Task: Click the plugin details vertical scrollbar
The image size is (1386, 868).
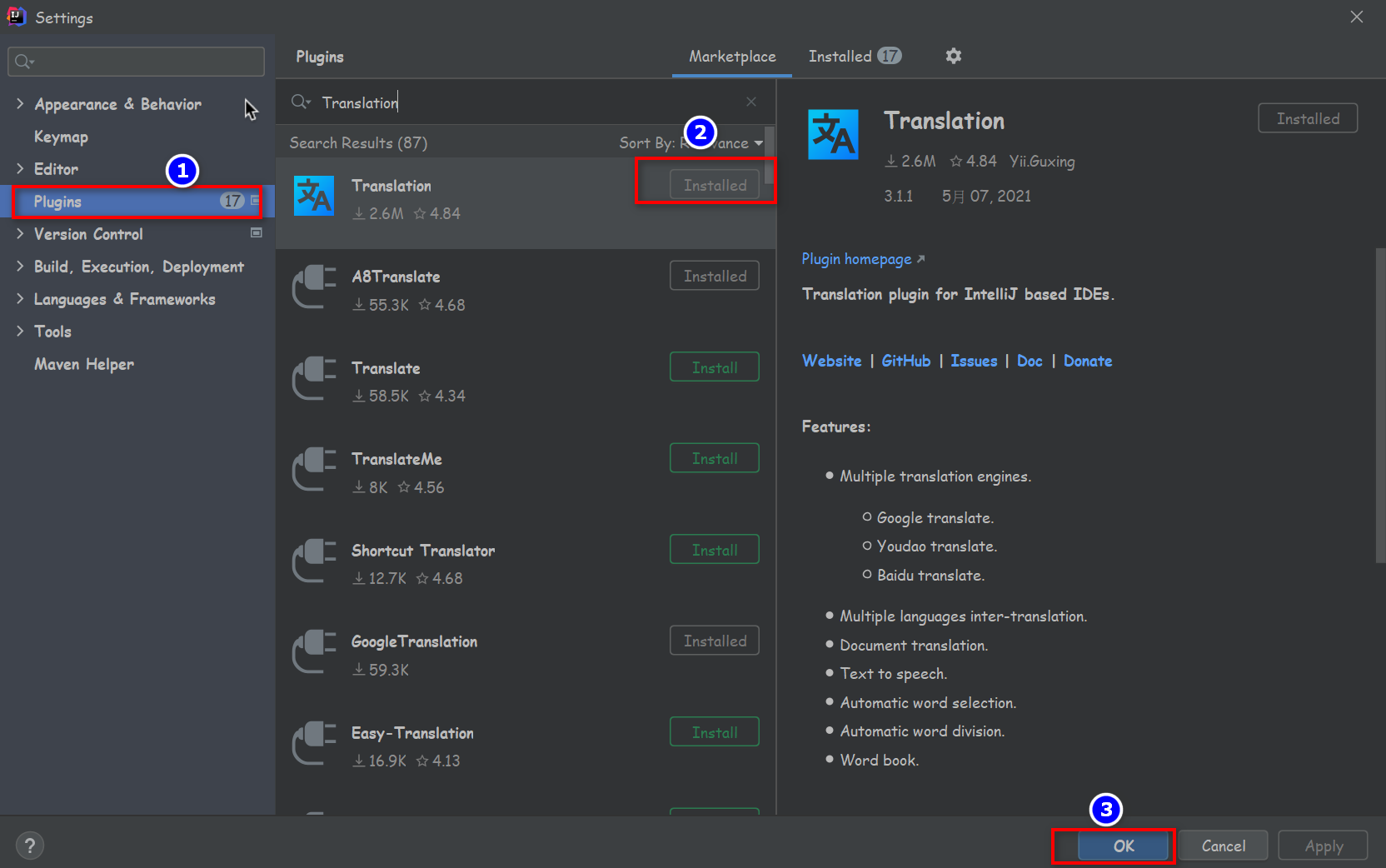Action: [1380, 406]
